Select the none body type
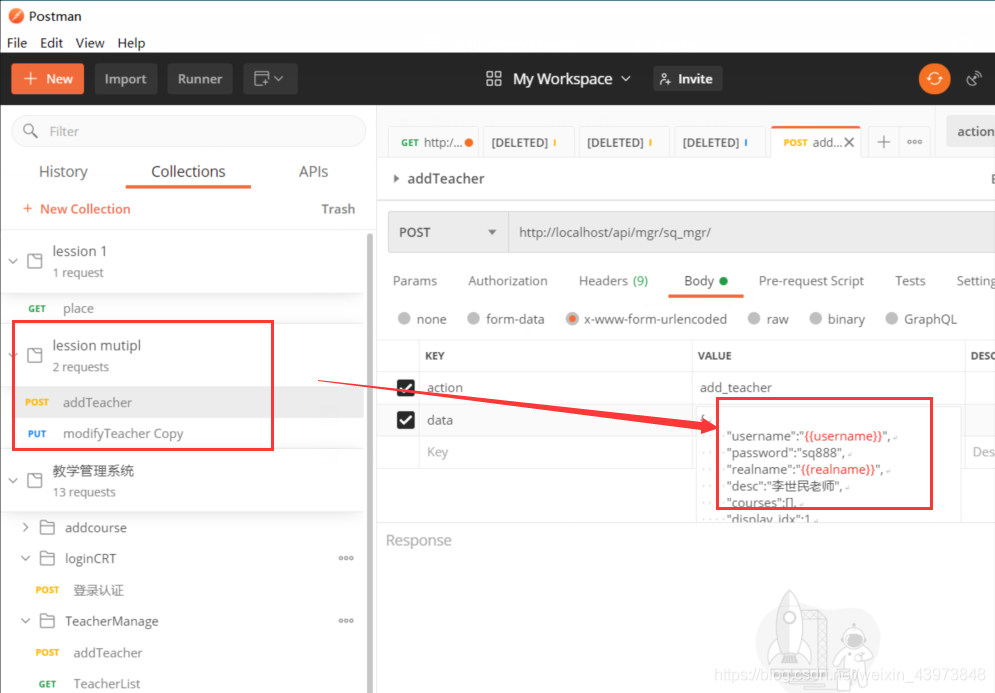This screenshot has width=995, height=693. pyautogui.click(x=404, y=319)
